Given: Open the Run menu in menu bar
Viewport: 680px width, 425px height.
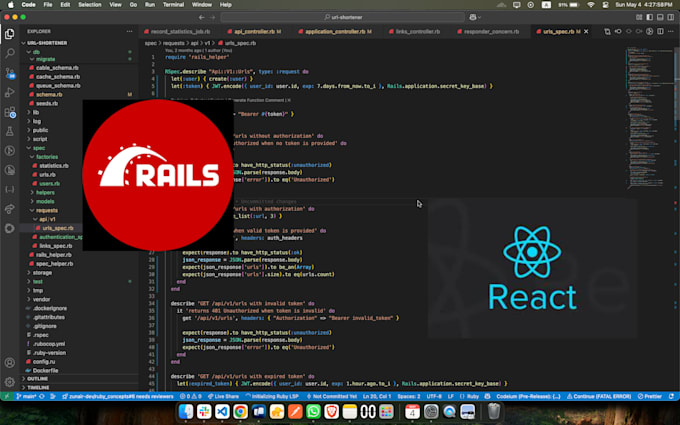Looking at the screenshot, I should point(150,5).
